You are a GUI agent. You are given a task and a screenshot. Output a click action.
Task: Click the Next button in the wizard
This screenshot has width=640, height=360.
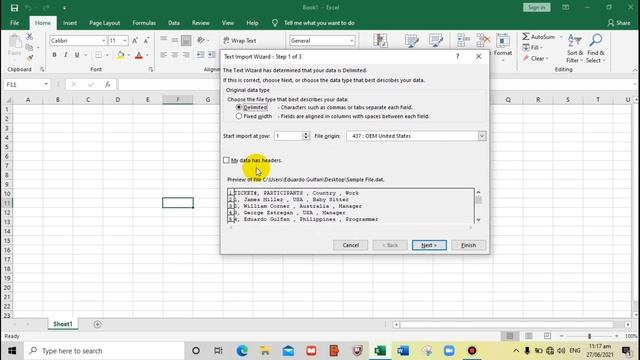pyautogui.click(x=429, y=245)
